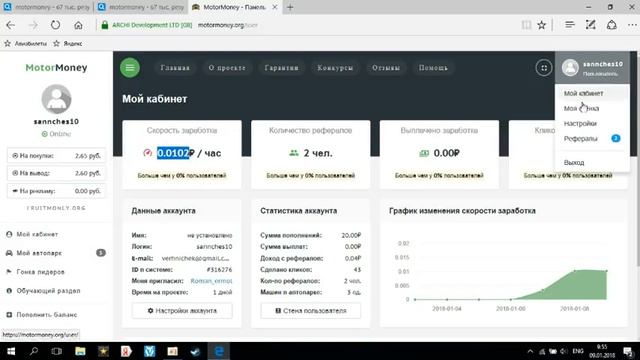The image size is (640, 360).
Task: Open Task View in taskbar
Action: pos(57,351)
